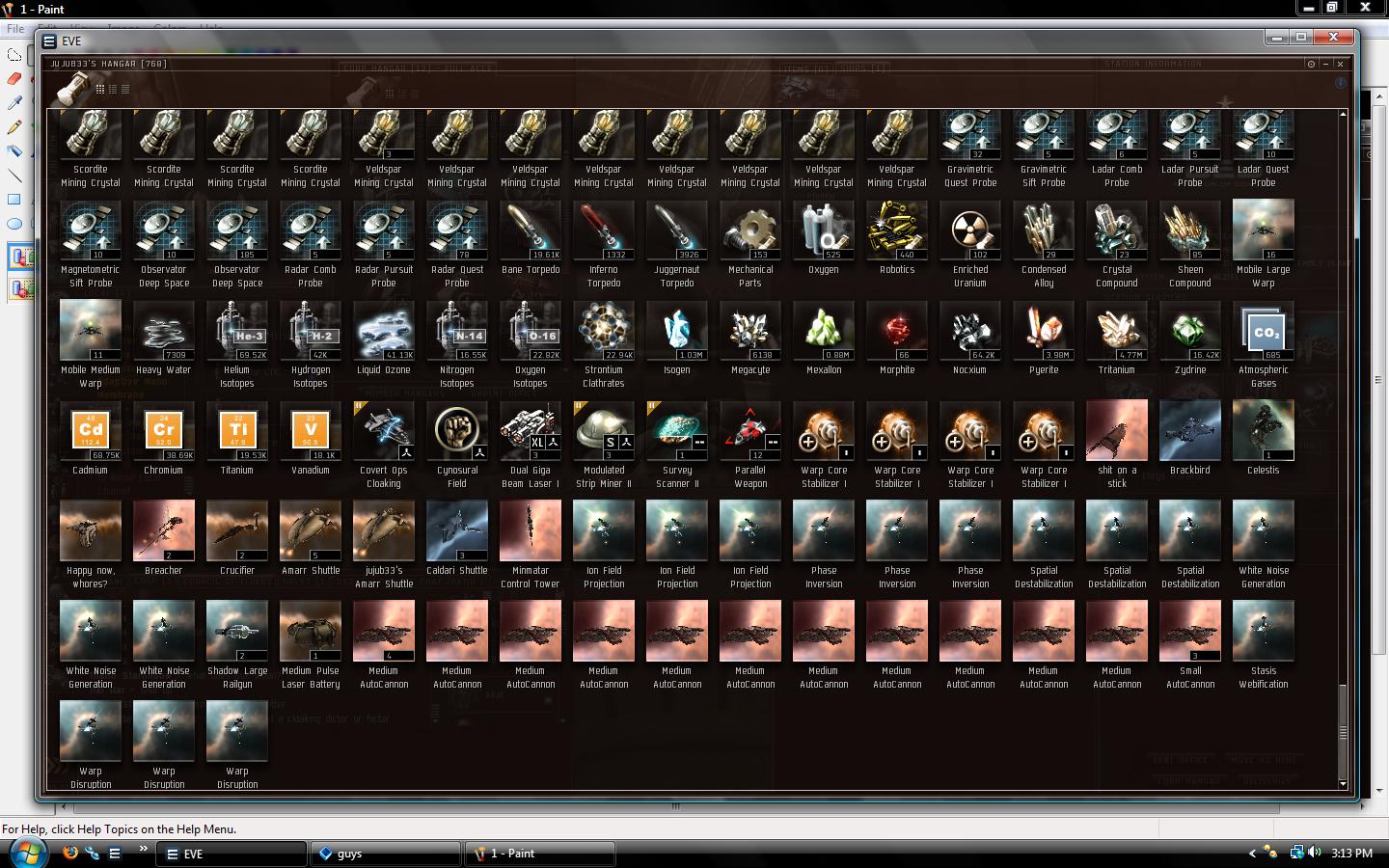The image size is (1389, 868).
Task: Click the Helium Isotopes icon
Action: click(237, 332)
